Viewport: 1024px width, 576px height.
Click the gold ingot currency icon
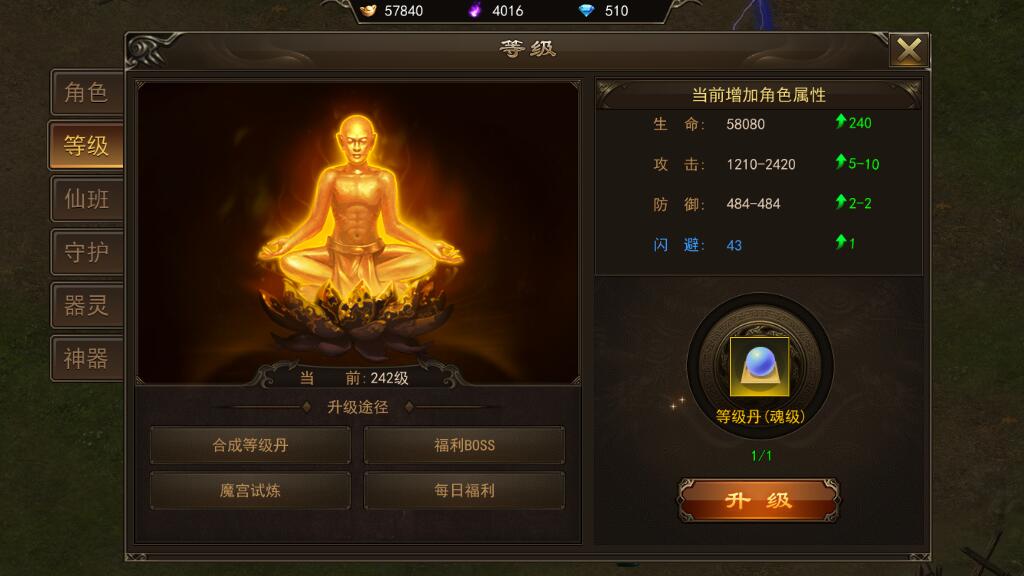(x=368, y=10)
